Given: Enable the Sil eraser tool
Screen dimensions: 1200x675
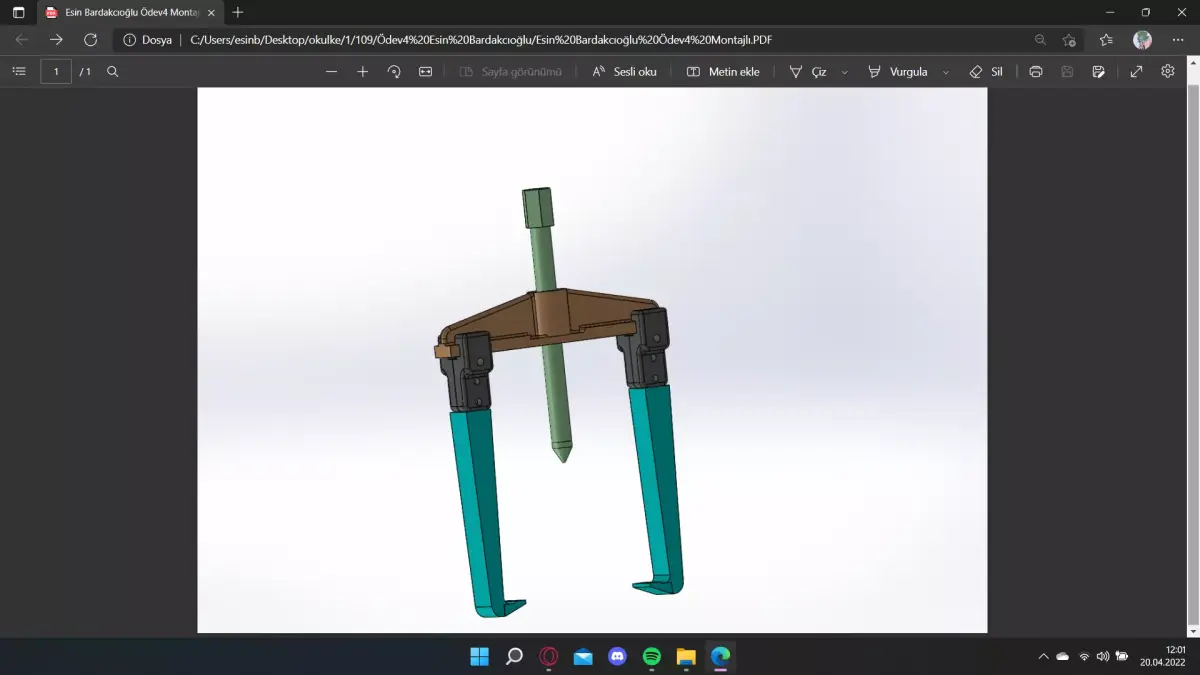Looking at the screenshot, I should pyautogui.click(x=985, y=71).
